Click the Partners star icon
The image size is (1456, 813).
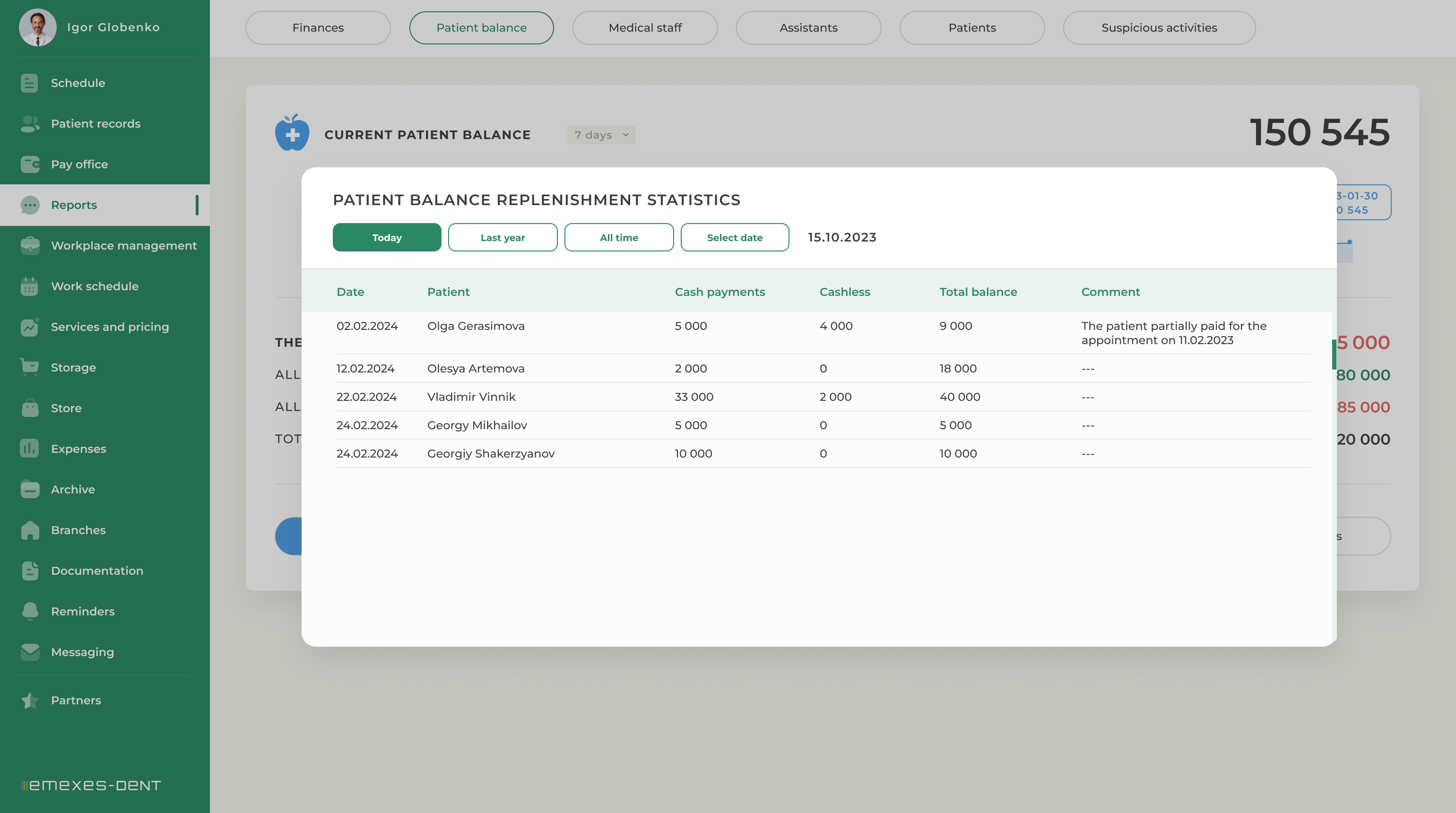30,701
